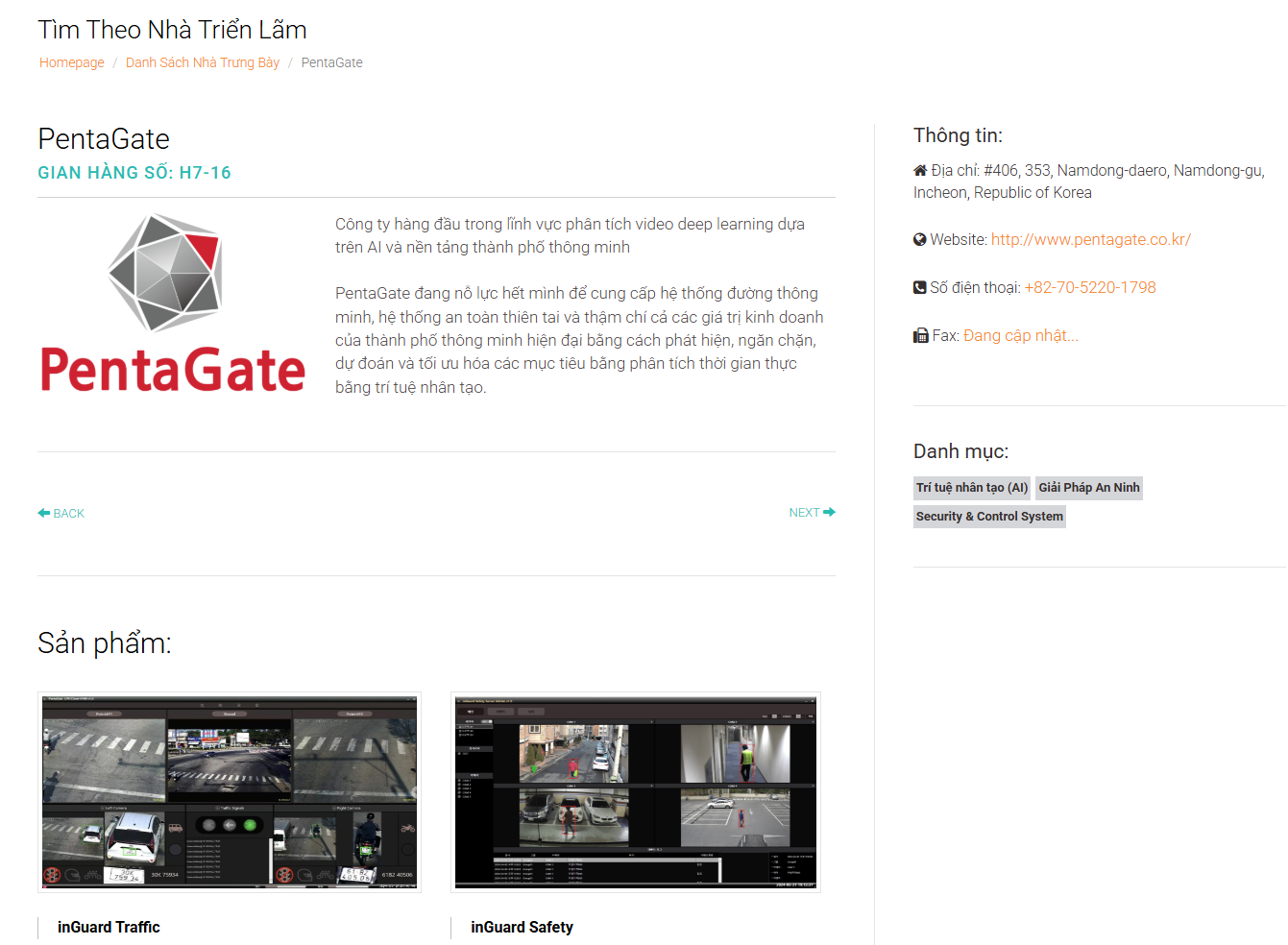
Task: Click the GIAN HÀNG SỐ: H7-16 booth text
Action: coord(134,173)
